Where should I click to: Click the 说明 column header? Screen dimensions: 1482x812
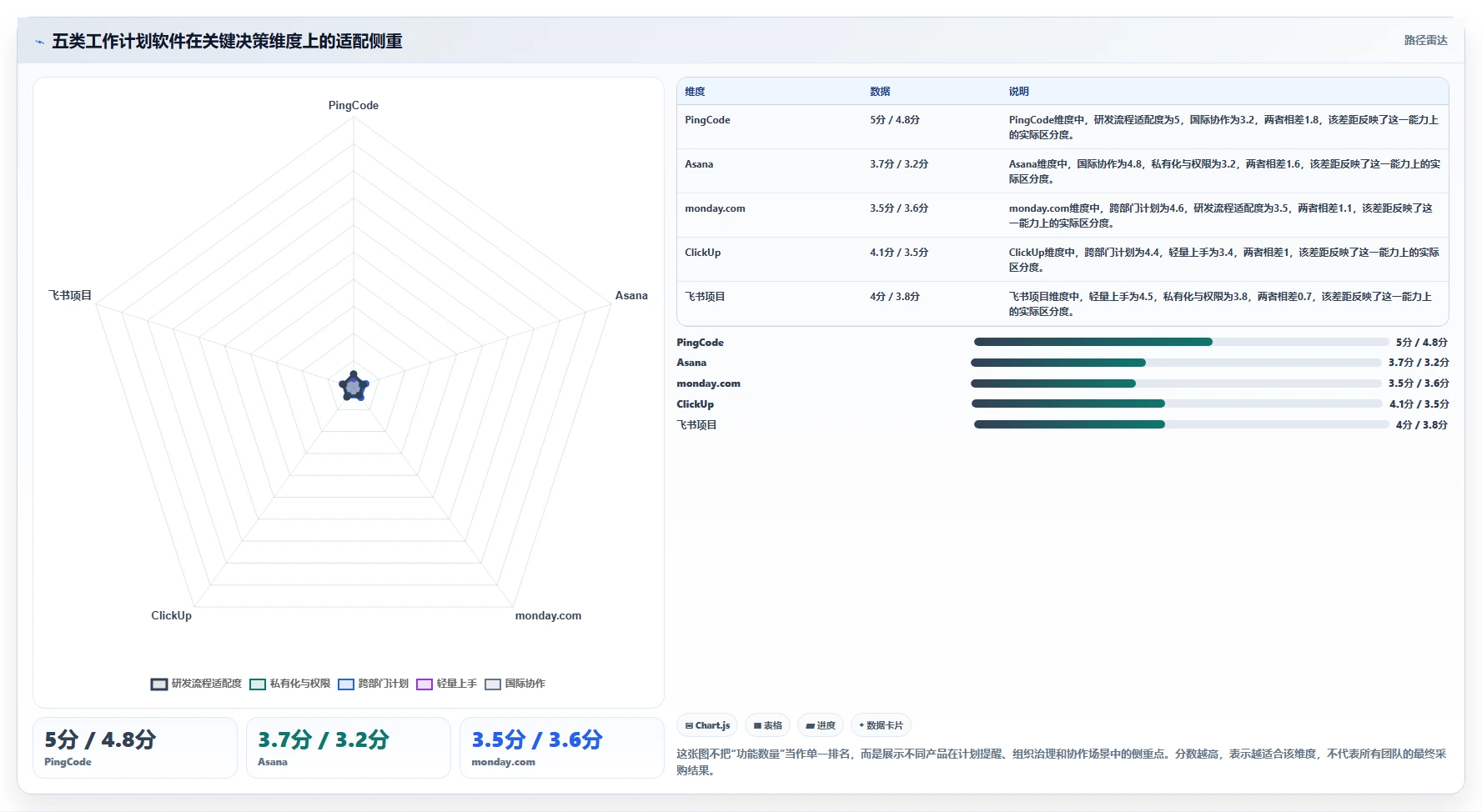1018,92
